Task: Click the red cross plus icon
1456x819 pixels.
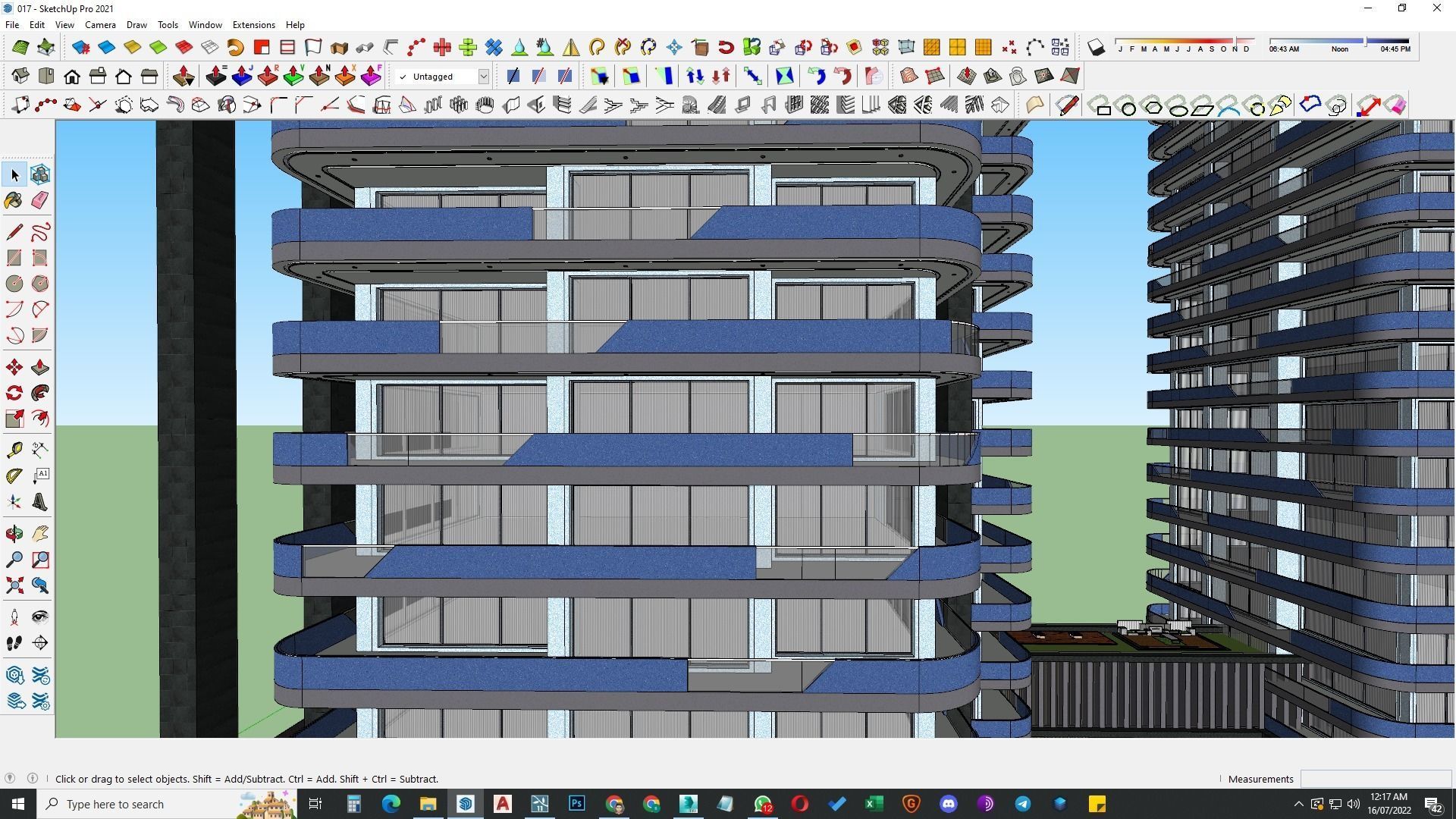Action: point(442,48)
